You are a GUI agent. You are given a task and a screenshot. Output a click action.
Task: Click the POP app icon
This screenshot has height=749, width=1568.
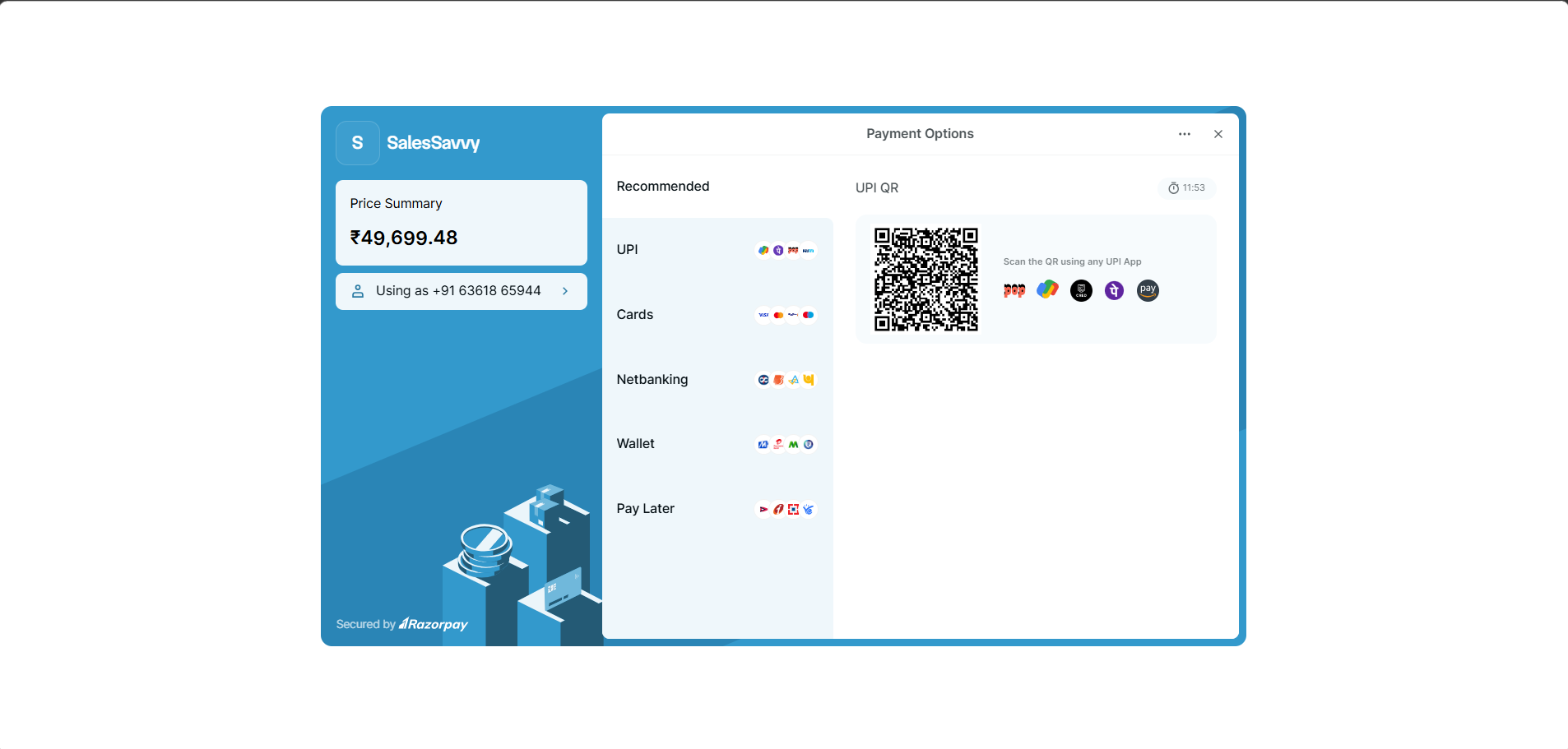[1014, 289]
